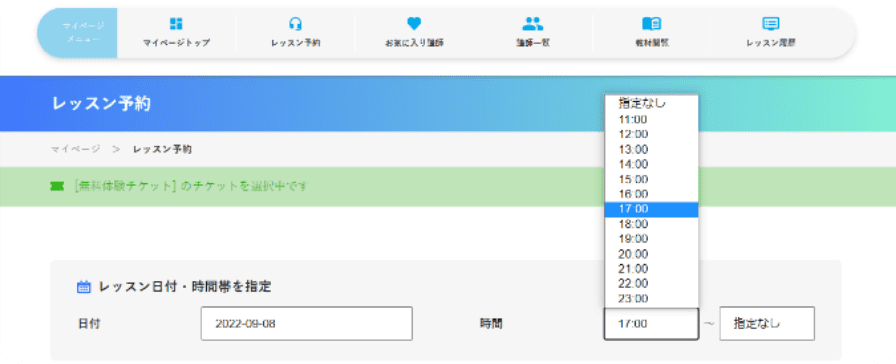Viewport: 896px width, 364px height.
Task: Go to レッスン予約 in the menu
Action: [295, 43]
